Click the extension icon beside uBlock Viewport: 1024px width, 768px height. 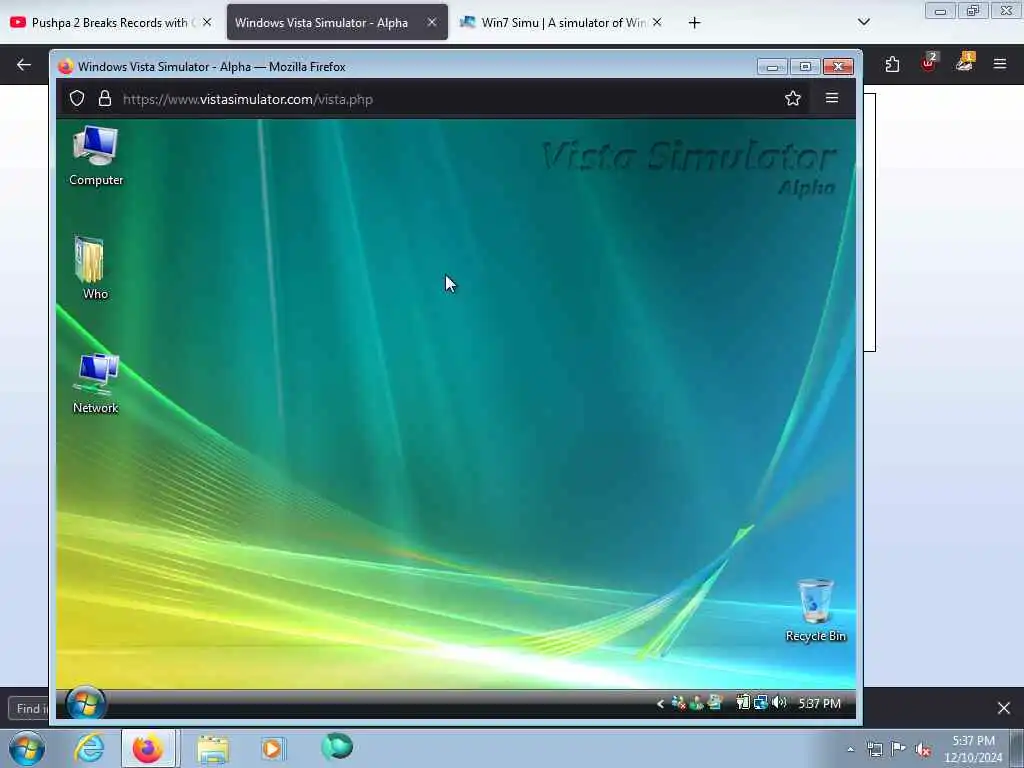click(965, 63)
